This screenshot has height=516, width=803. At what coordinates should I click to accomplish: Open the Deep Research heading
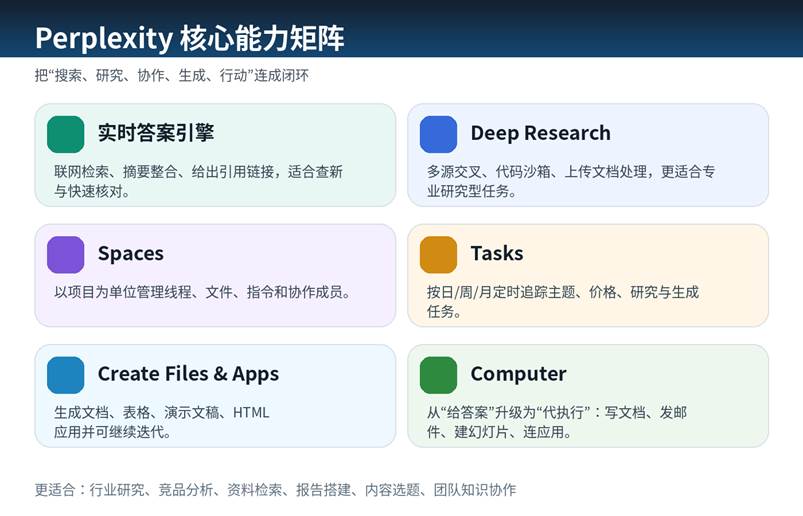(540, 133)
